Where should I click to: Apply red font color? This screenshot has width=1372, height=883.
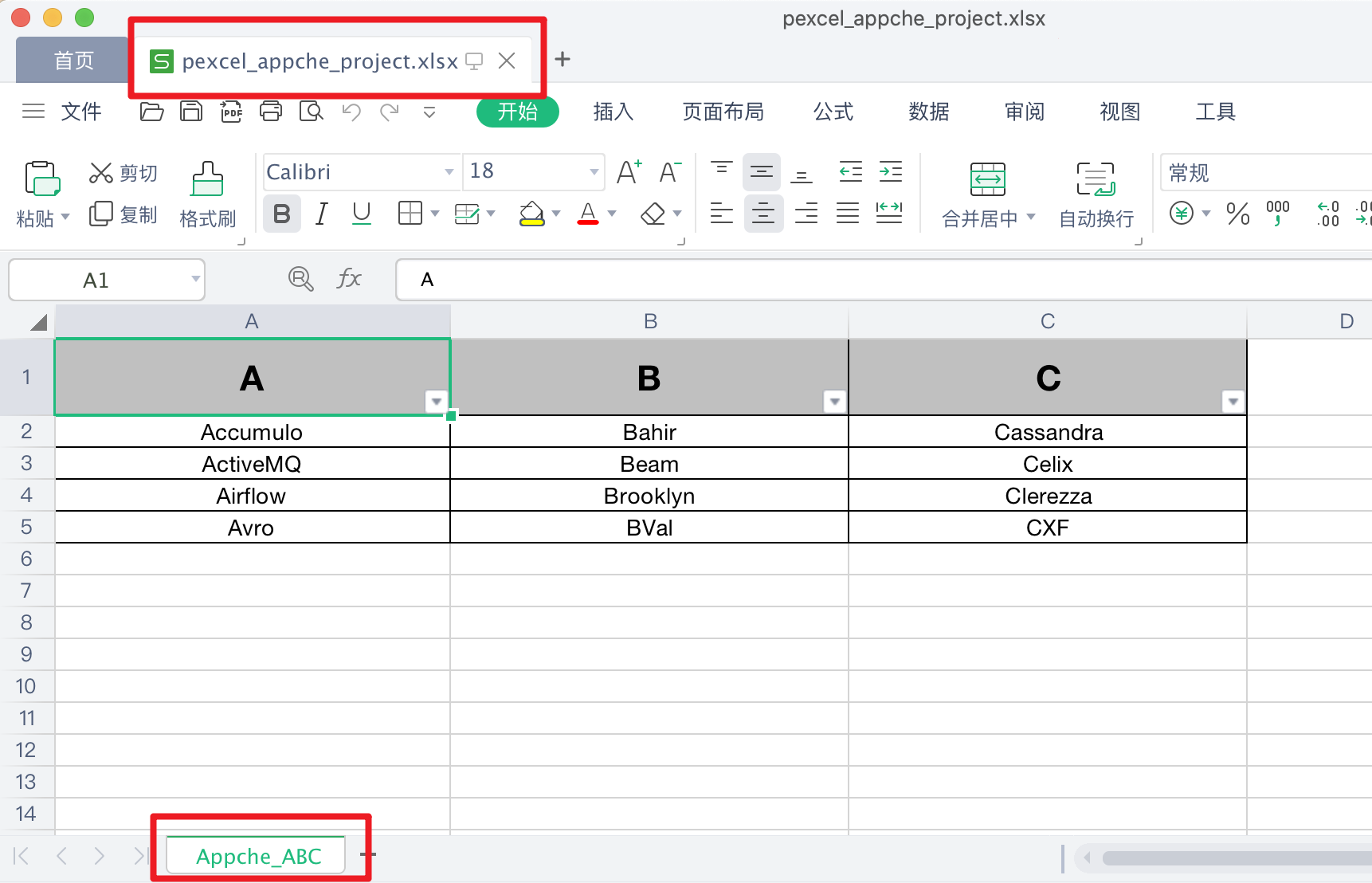coord(588,214)
